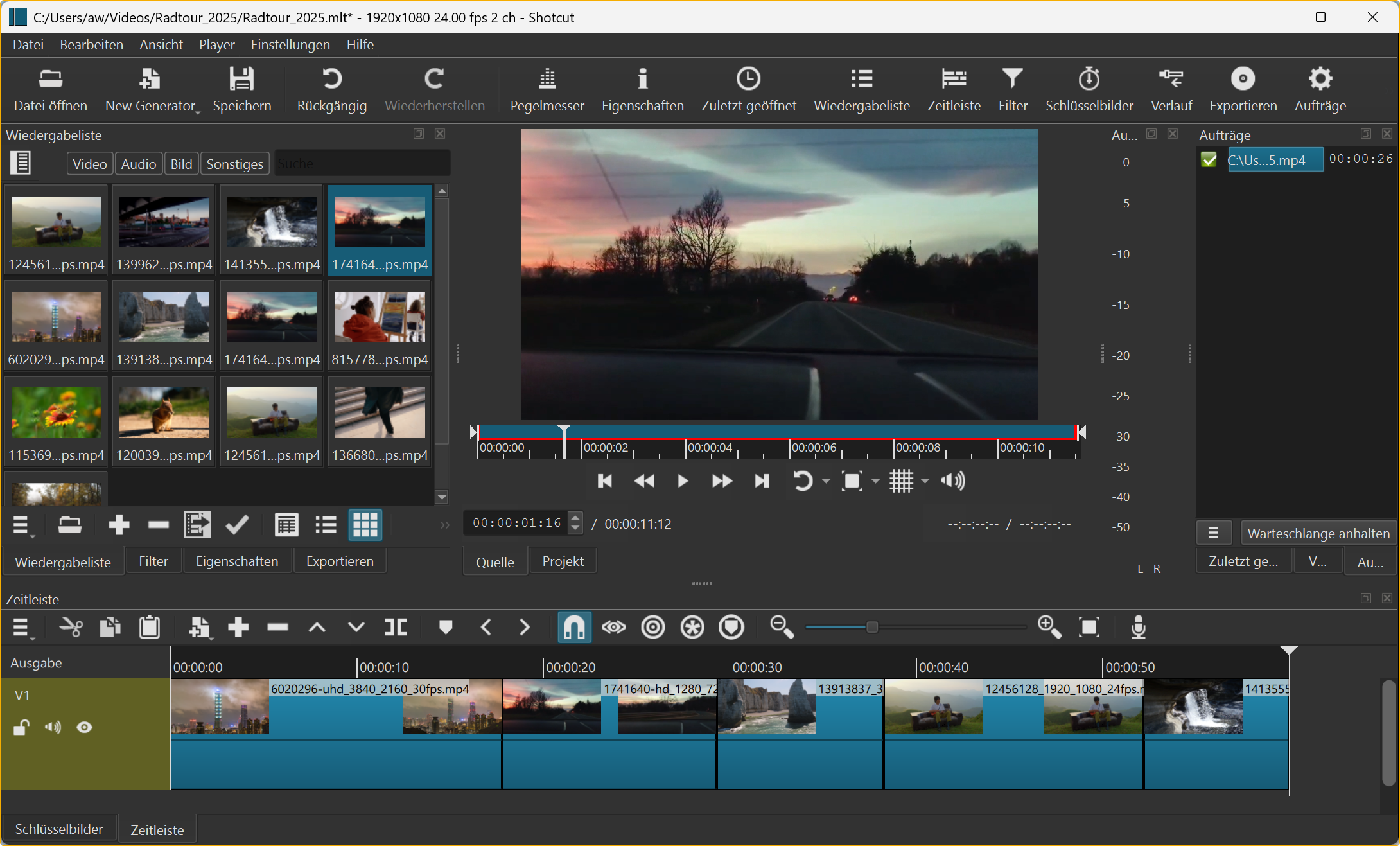
Task: Add a marker on the timeline
Action: click(x=446, y=627)
